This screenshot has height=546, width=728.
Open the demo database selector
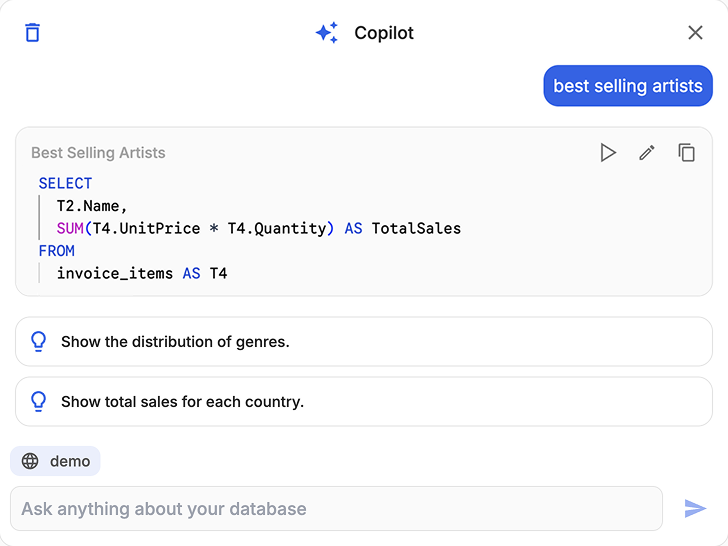click(x=56, y=461)
